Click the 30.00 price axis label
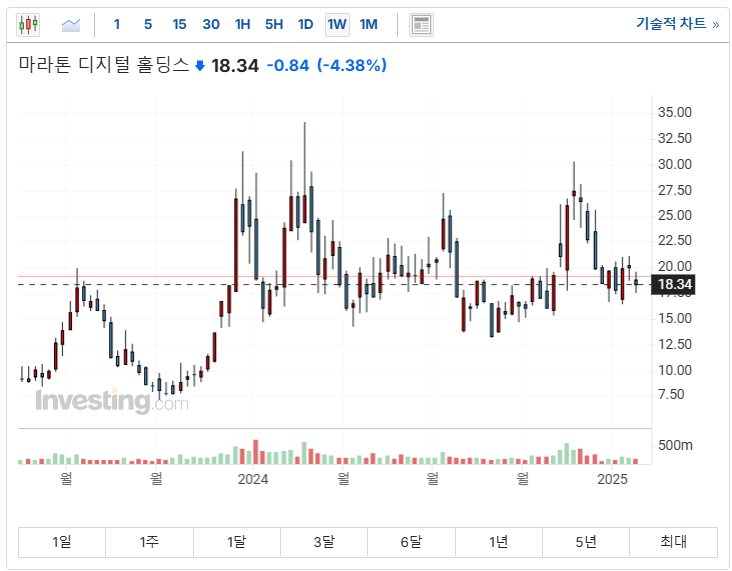The height and width of the screenshot is (571, 732). pyautogui.click(x=675, y=164)
